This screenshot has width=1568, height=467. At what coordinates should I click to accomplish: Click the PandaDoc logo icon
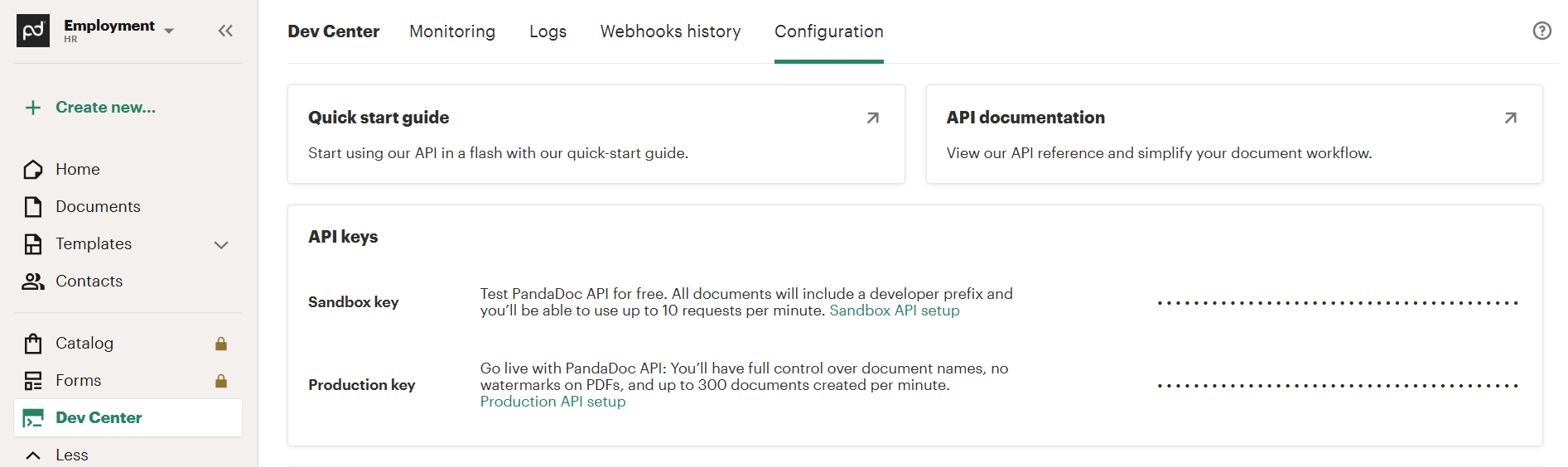(x=33, y=31)
